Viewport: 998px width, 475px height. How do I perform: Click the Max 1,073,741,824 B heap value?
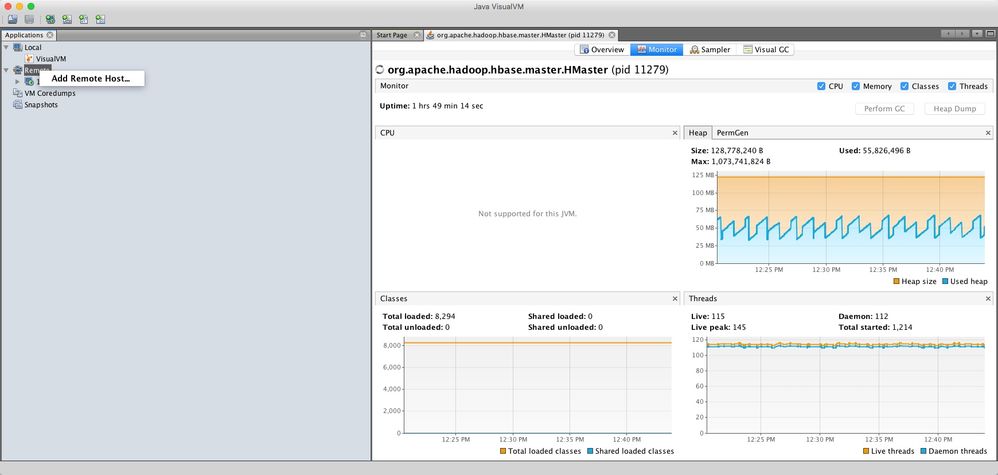tap(731, 162)
